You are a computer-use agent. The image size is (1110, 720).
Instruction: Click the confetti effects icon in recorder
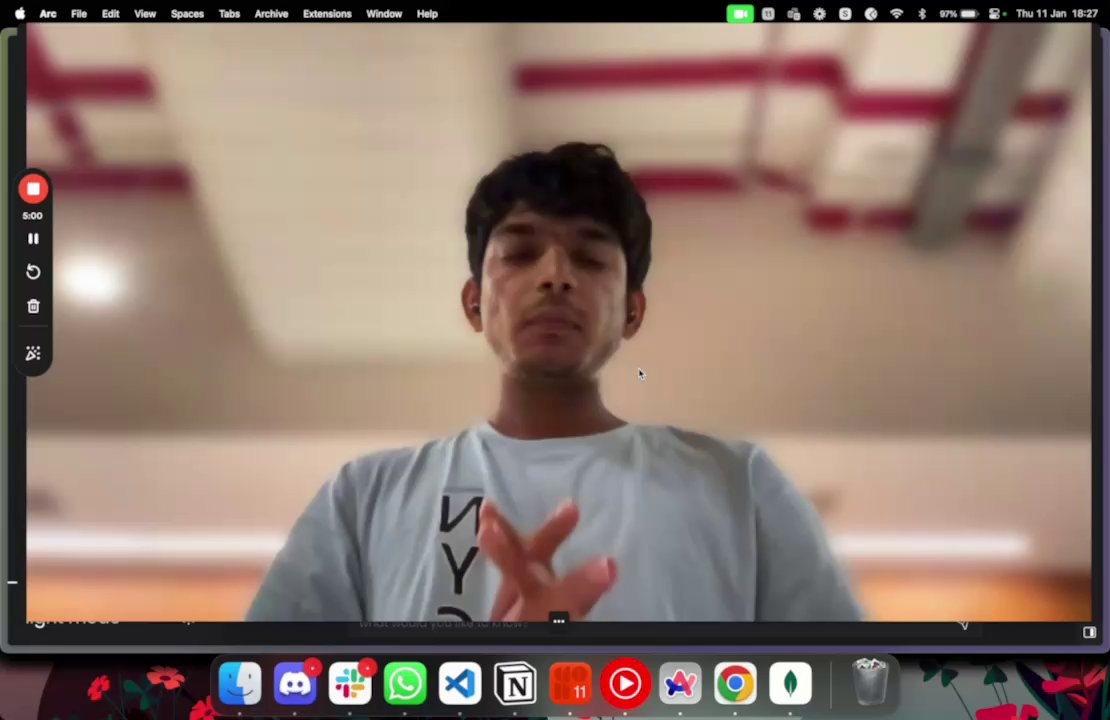point(33,353)
